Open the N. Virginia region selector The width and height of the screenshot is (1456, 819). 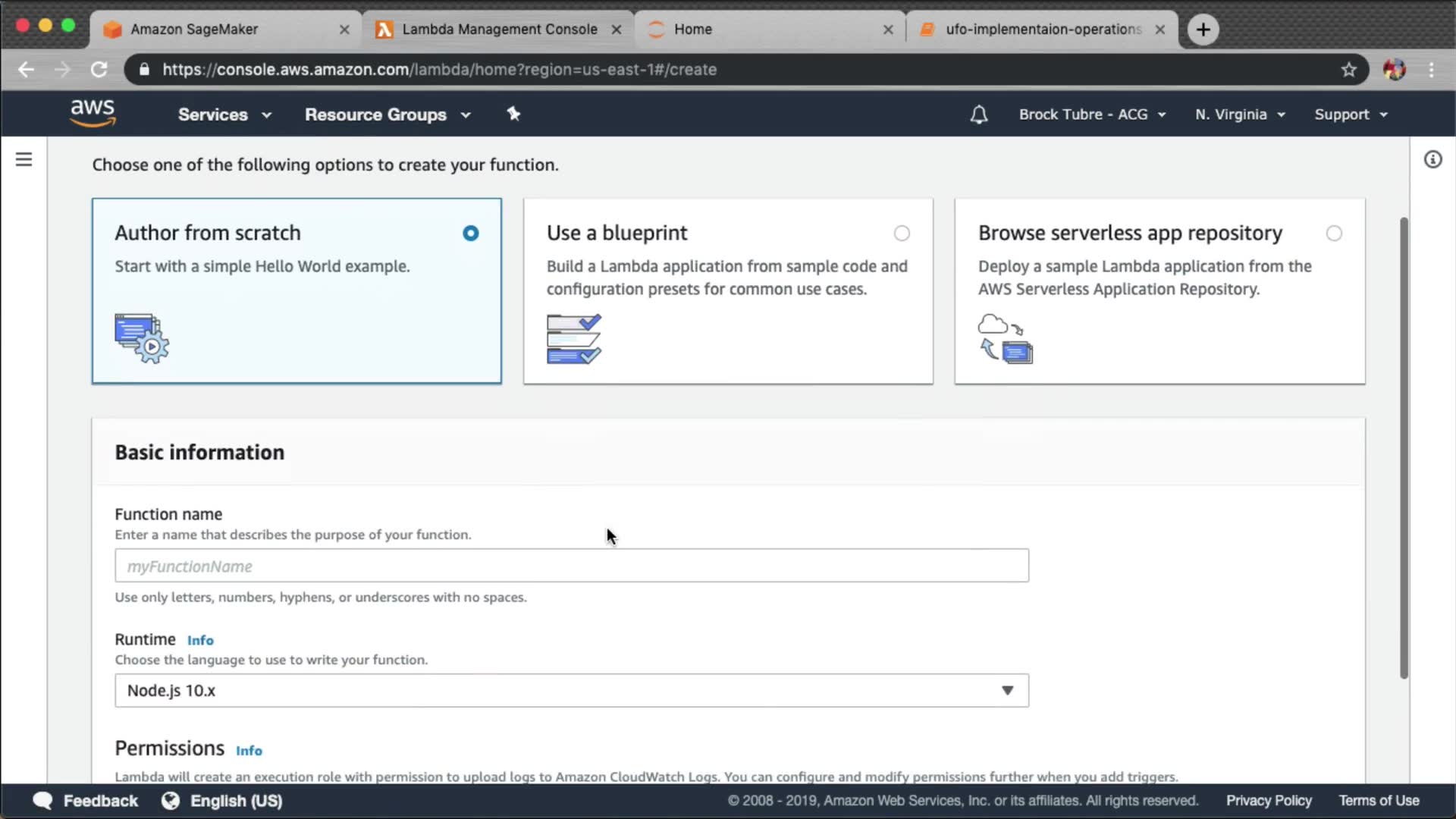click(1239, 115)
